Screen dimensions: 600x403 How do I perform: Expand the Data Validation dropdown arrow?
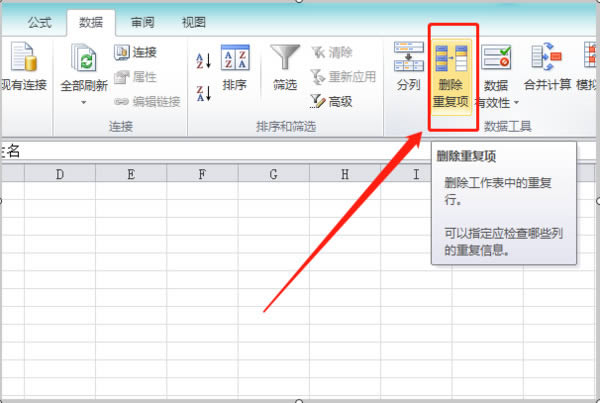click(x=517, y=103)
